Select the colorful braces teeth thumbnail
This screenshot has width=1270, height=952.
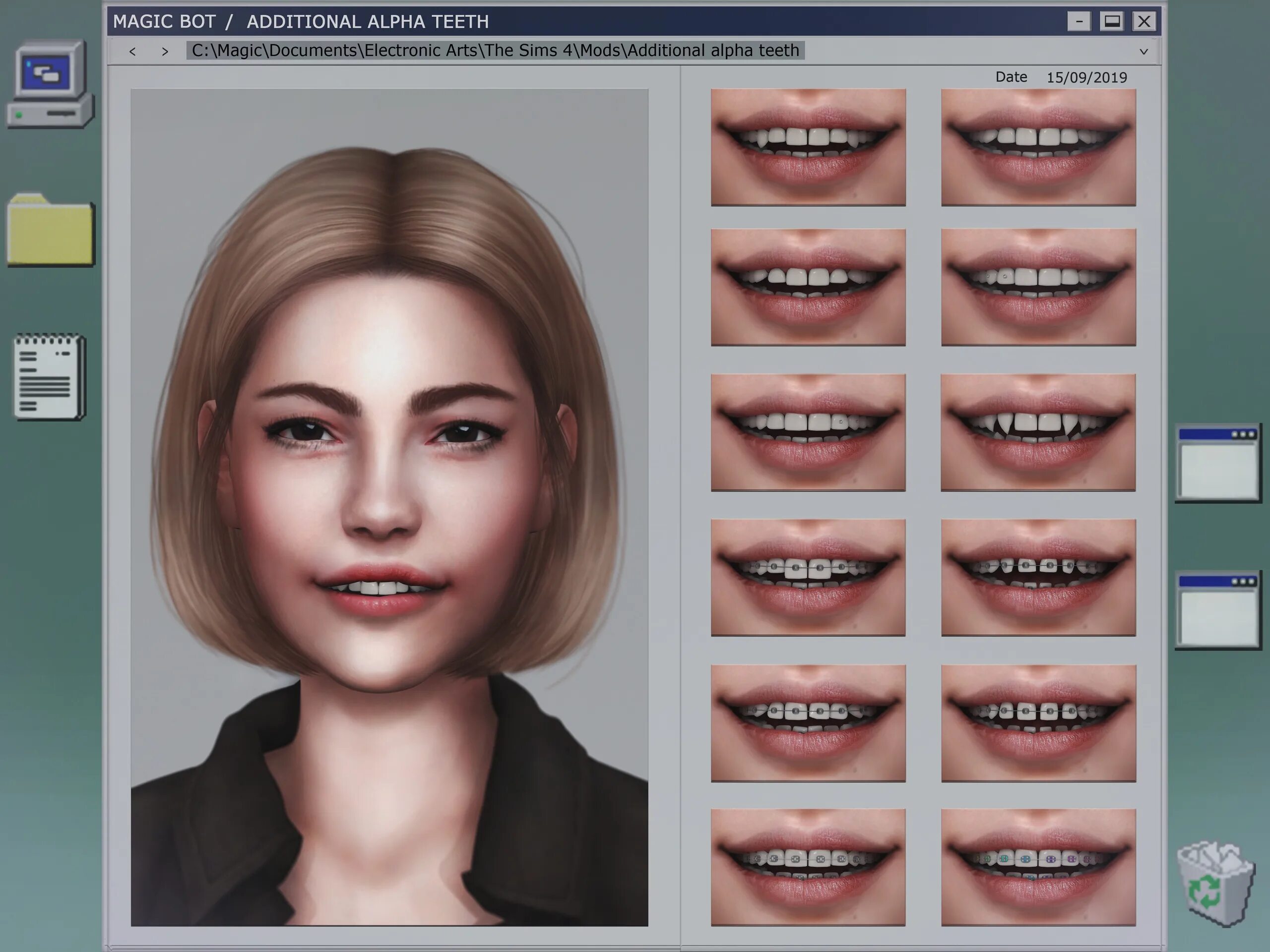(x=1038, y=868)
